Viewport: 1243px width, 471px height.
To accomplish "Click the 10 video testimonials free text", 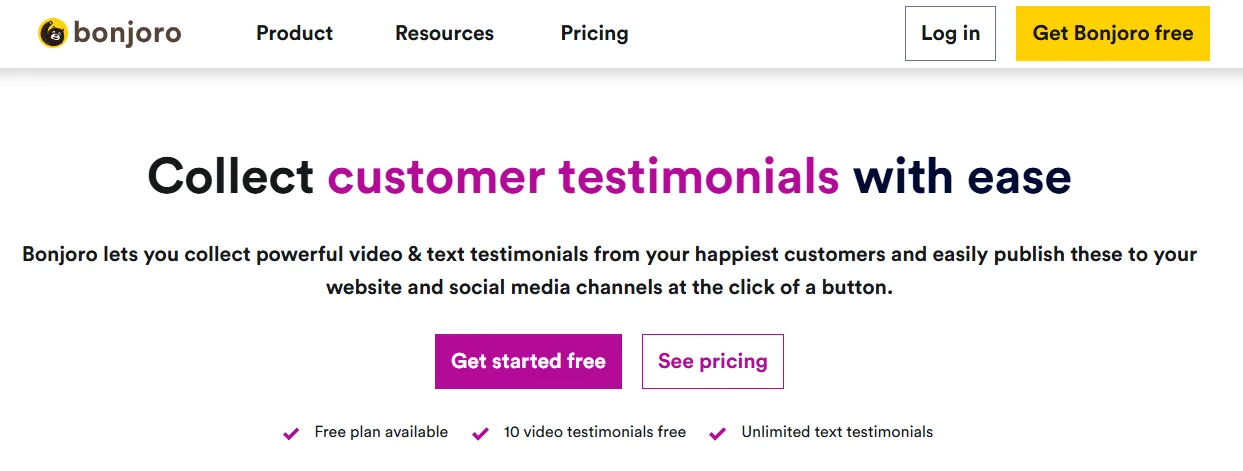I will click(595, 432).
